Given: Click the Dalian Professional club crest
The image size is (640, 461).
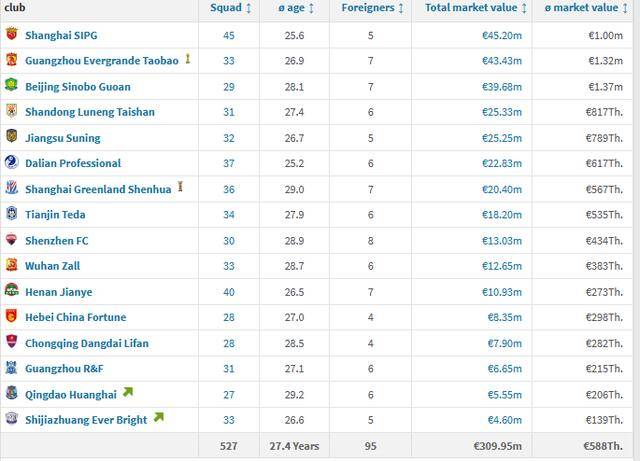Looking at the screenshot, I should coord(11,163).
